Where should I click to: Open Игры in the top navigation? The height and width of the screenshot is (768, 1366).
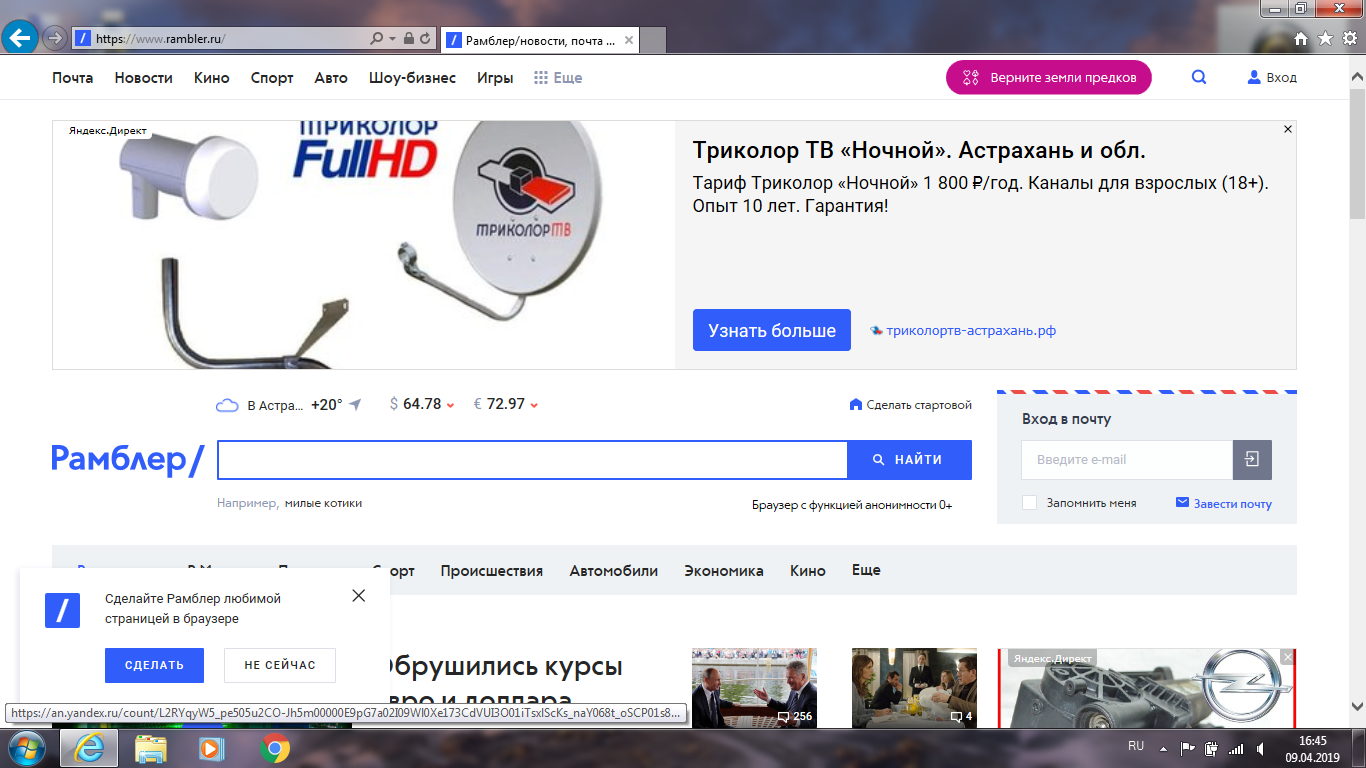[495, 77]
